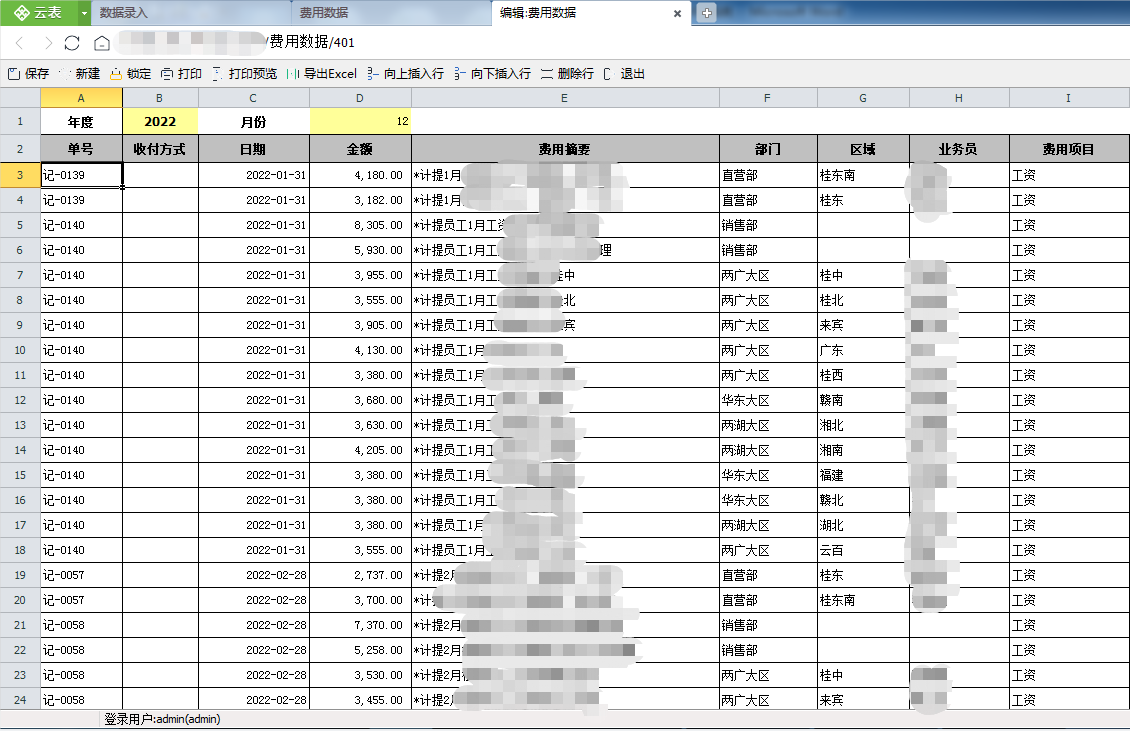Click the 年度 label cell

click(81, 122)
